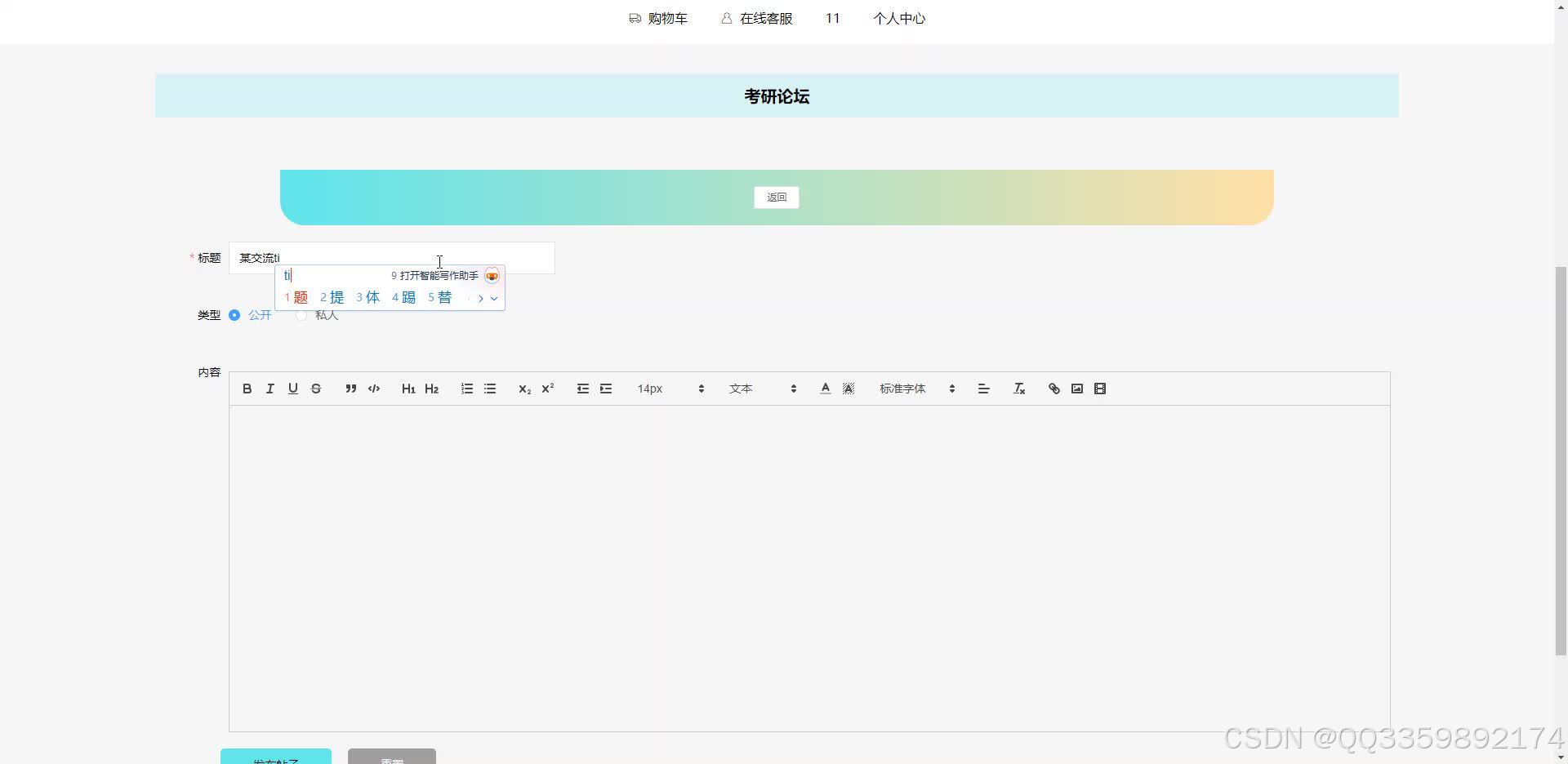Image resolution: width=1568 pixels, height=764 pixels.
Task: Open the text alignment options
Action: [x=983, y=389]
